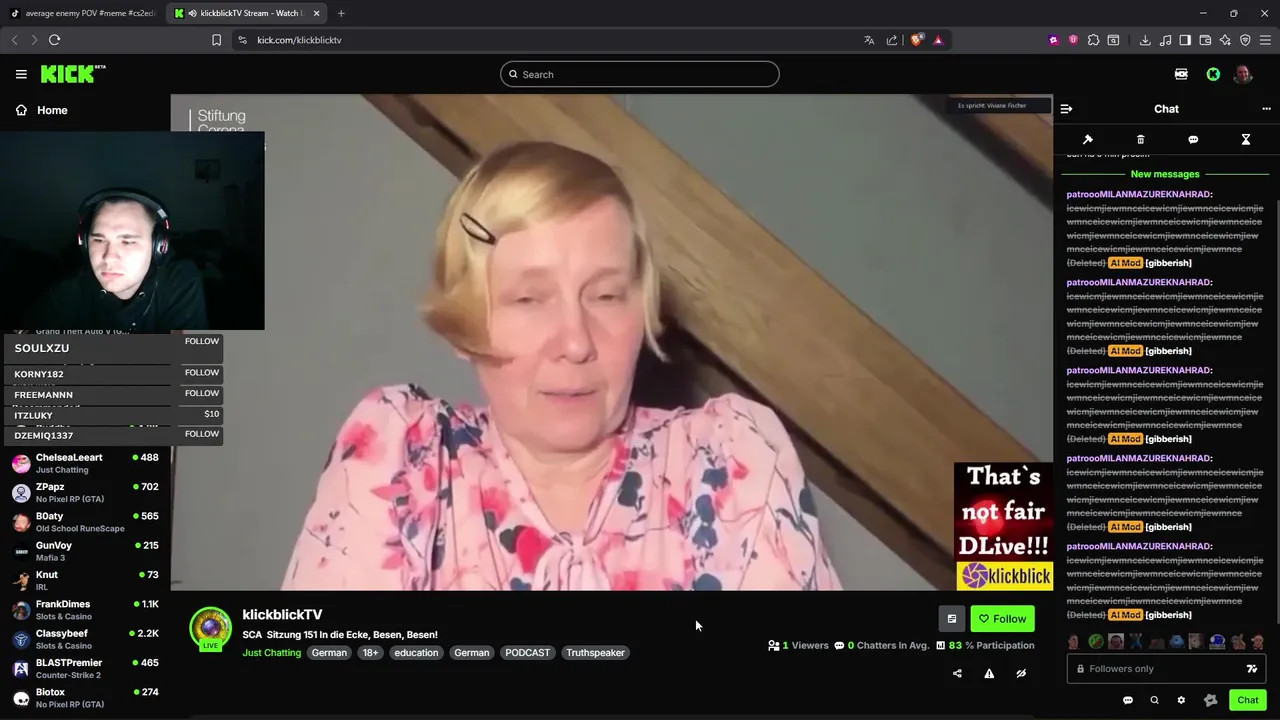Go to Home in sidebar
The width and height of the screenshot is (1280, 720).
pyautogui.click(x=41, y=110)
